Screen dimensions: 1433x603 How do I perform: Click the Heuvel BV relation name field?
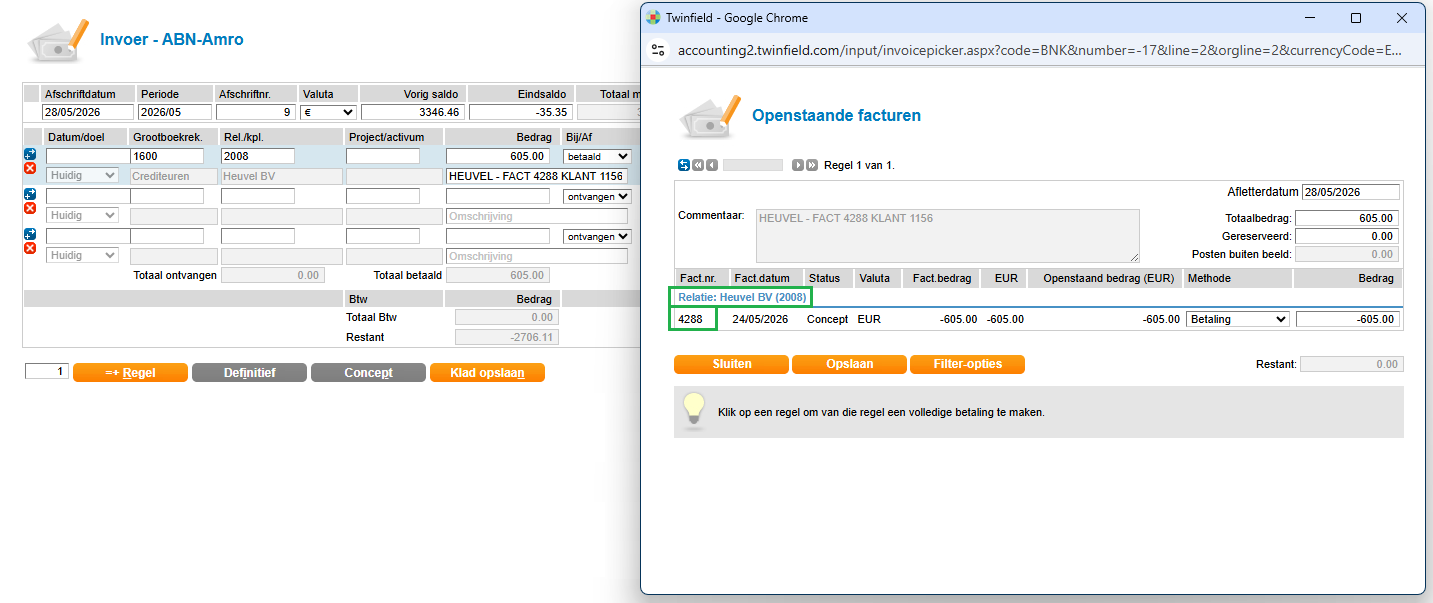coord(281,176)
